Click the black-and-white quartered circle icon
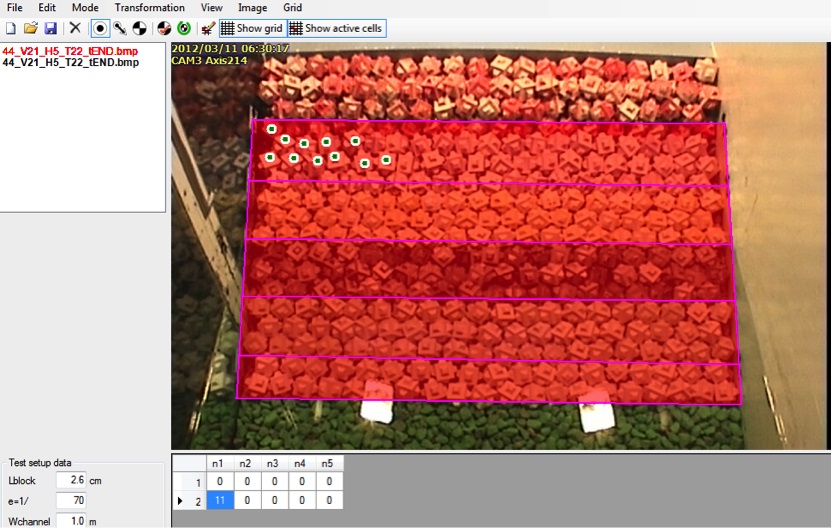832x528 pixels. click(x=140, y=29)
